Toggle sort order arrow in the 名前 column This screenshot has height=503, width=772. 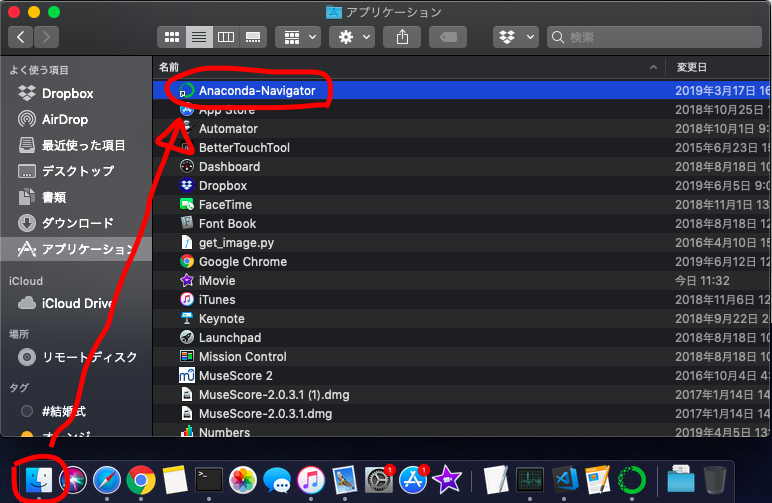pos(653,67)
